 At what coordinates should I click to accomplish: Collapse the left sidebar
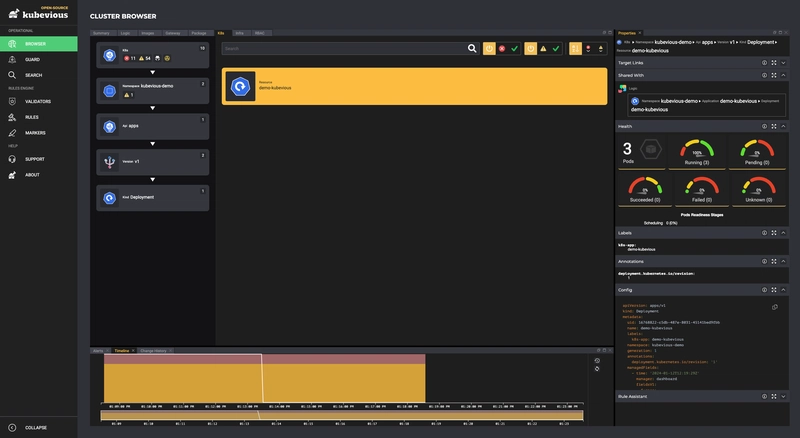click(x=35, y=427)
